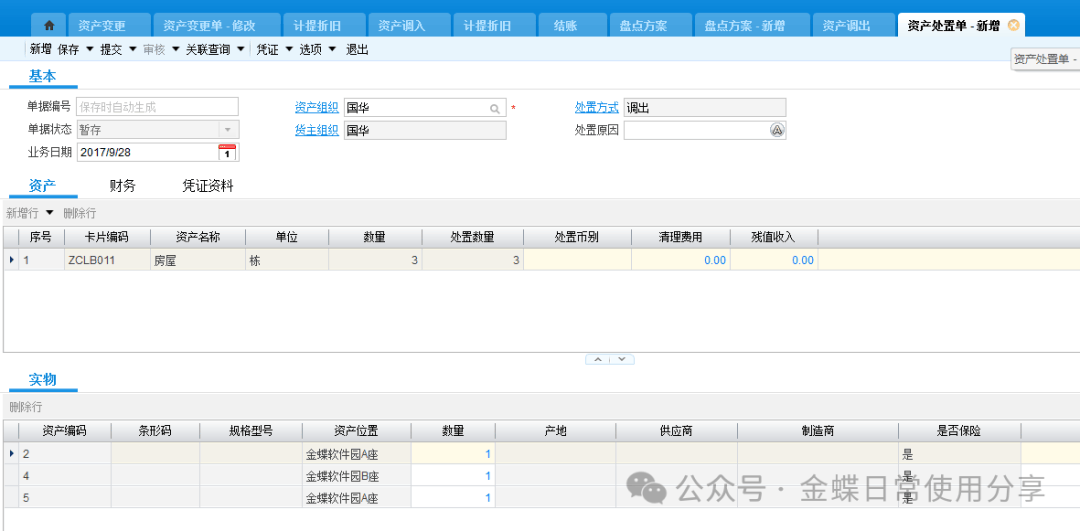This screenshot has height=531, width=1080.
Task: Click the 处置方式 link label
Action: (x=596, y=108)
